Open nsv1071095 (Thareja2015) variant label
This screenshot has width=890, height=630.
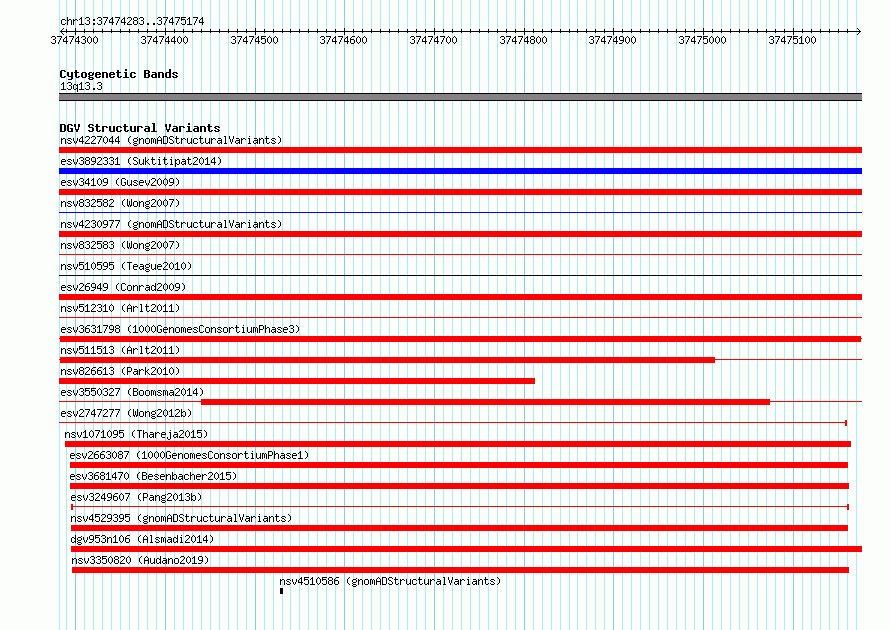click(x=136, y=434)
